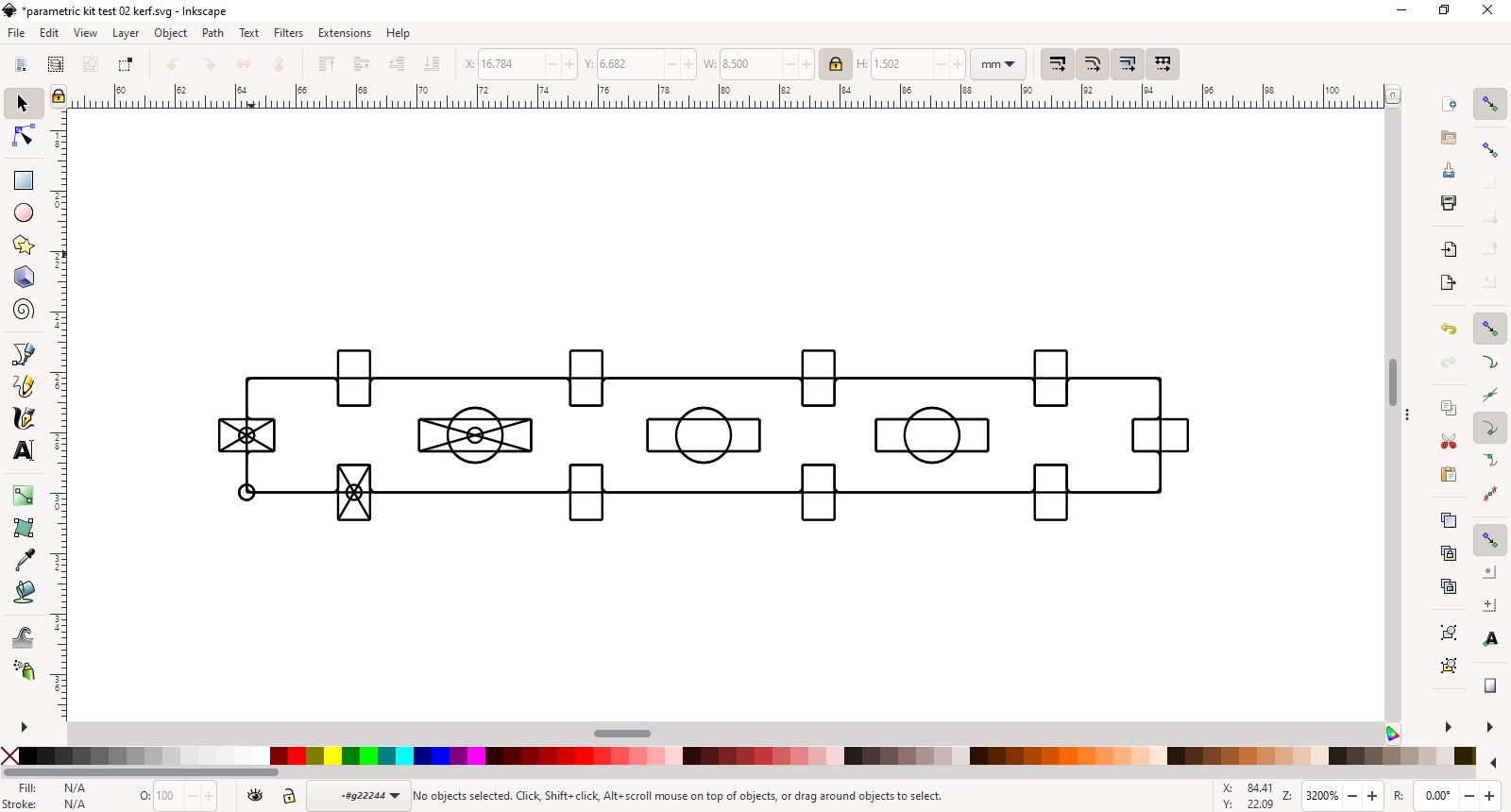Open the Extensions menu
1511x812 pixels.
point(345,32)
